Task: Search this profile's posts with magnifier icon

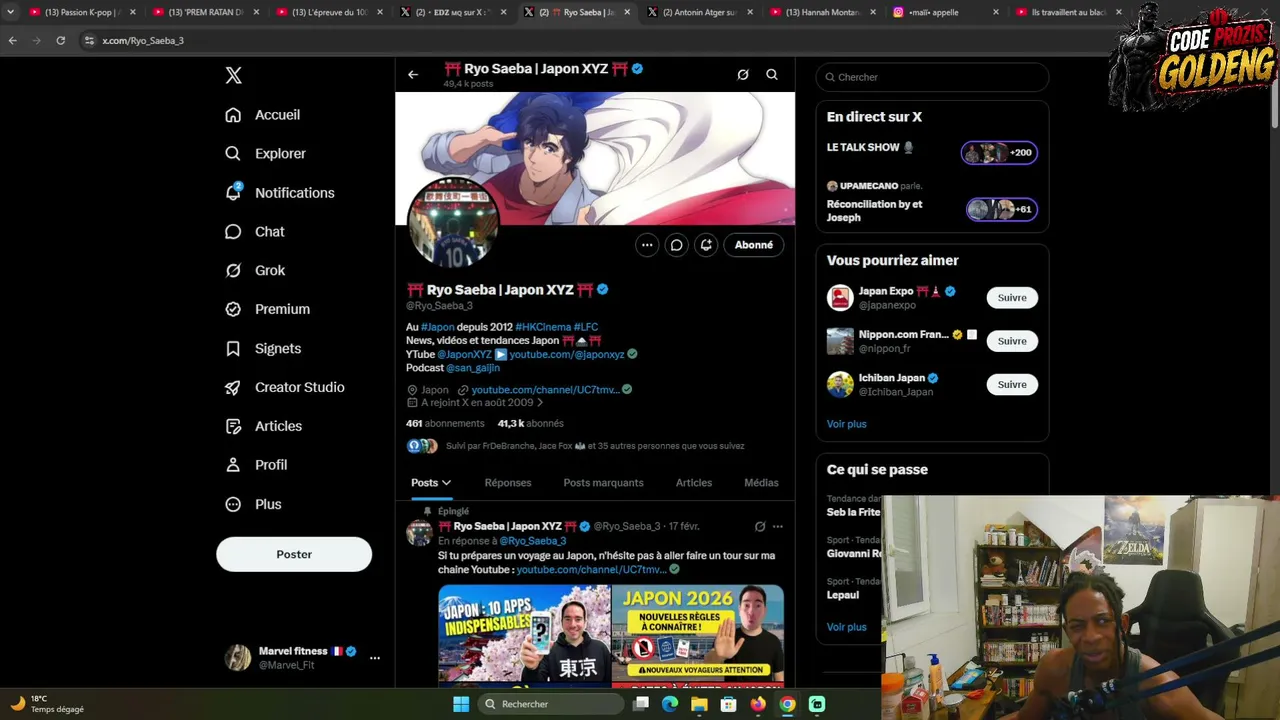Action: 772,75
